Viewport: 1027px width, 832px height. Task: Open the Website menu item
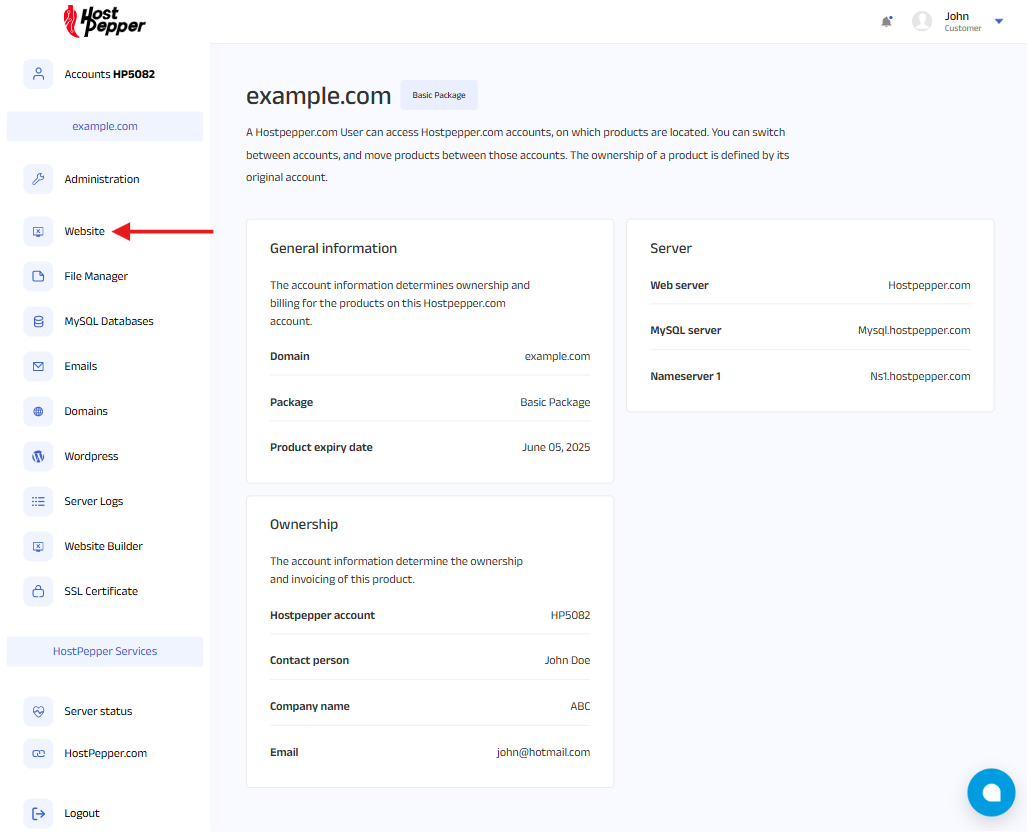pyautogui.click(x=84, y=231)
